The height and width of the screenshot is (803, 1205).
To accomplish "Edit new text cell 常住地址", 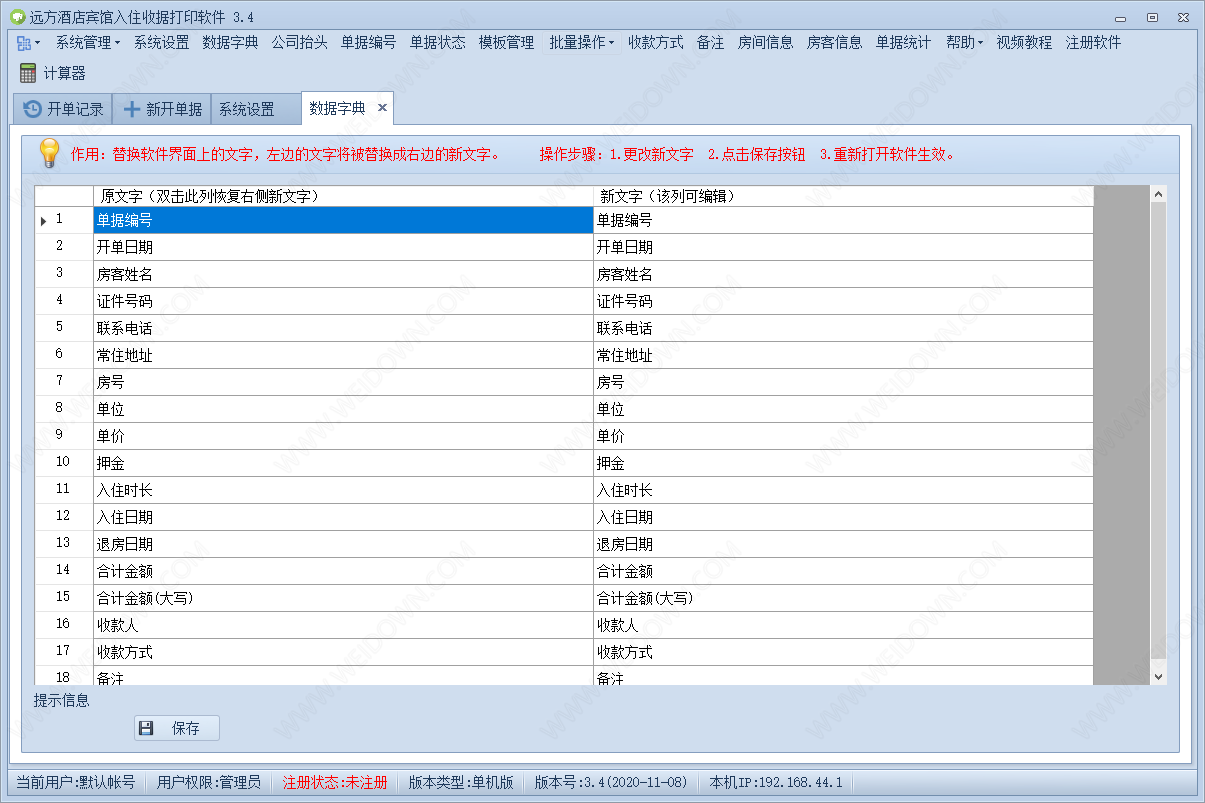I will (843, 355).
